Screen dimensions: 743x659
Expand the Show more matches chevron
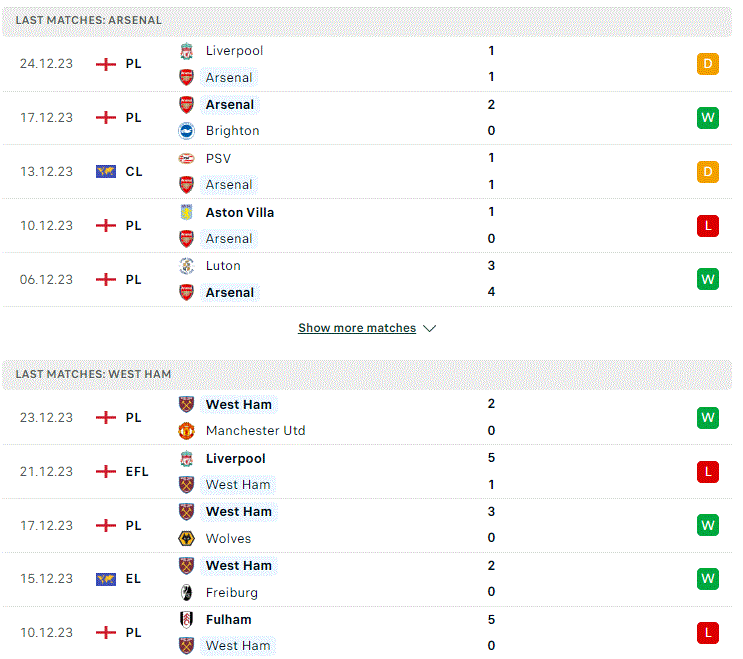[430, 328]
